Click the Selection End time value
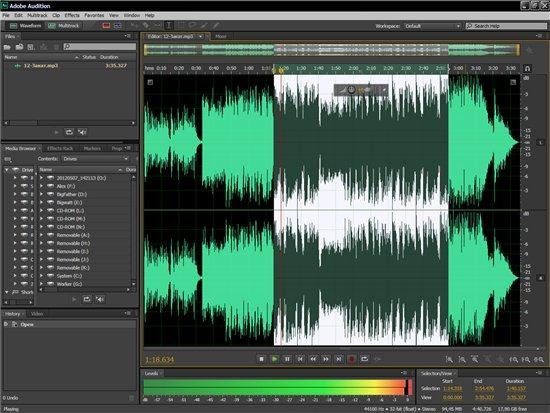550x413 pixels. (x=484, y=388)
